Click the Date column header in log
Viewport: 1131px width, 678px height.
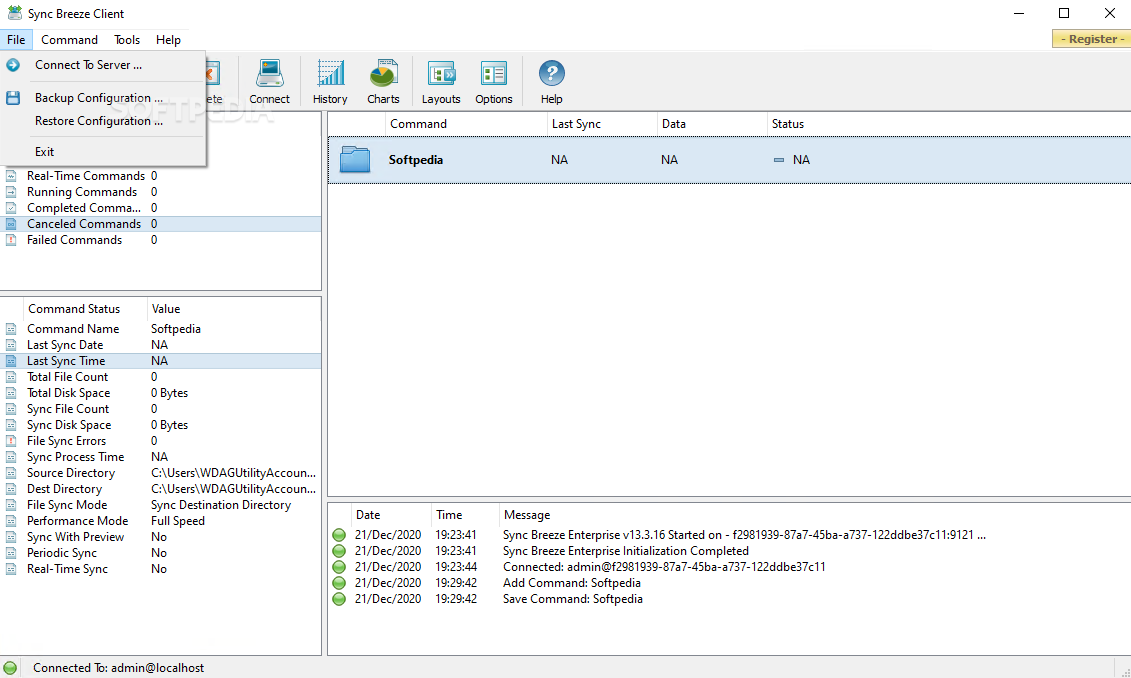point(390,515)
